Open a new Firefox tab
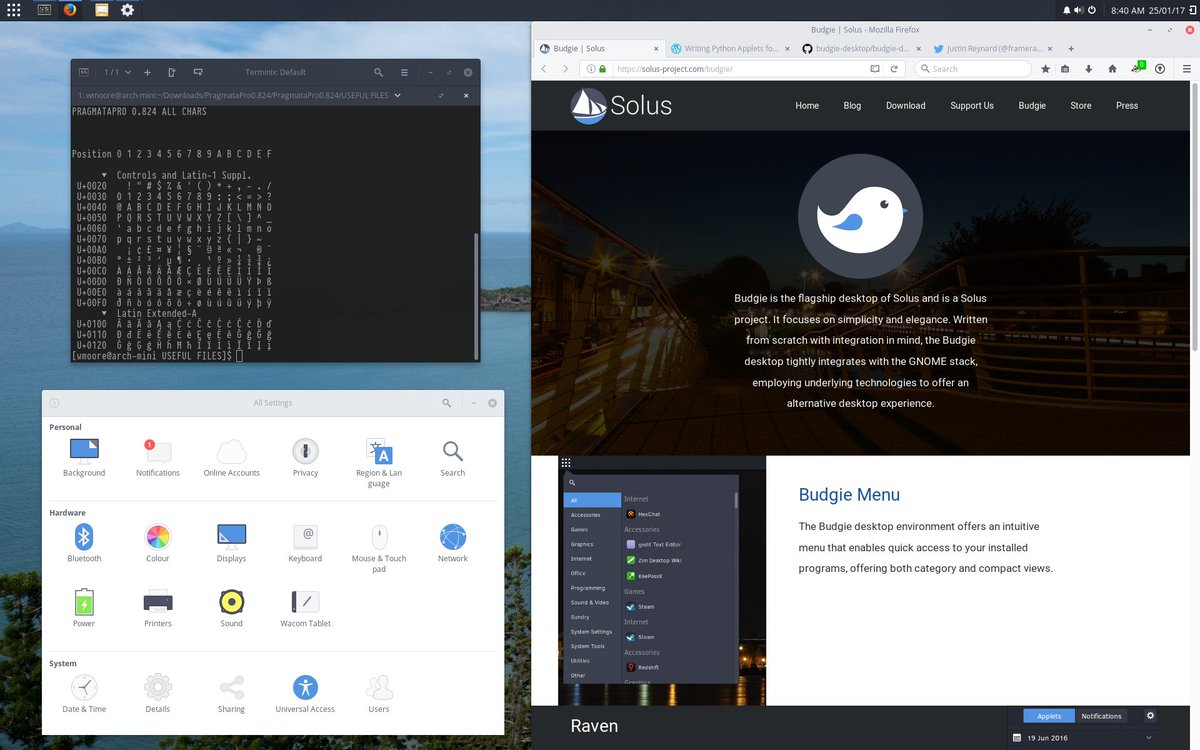Screen dimensions: 1200x750 click(1071, 48)
